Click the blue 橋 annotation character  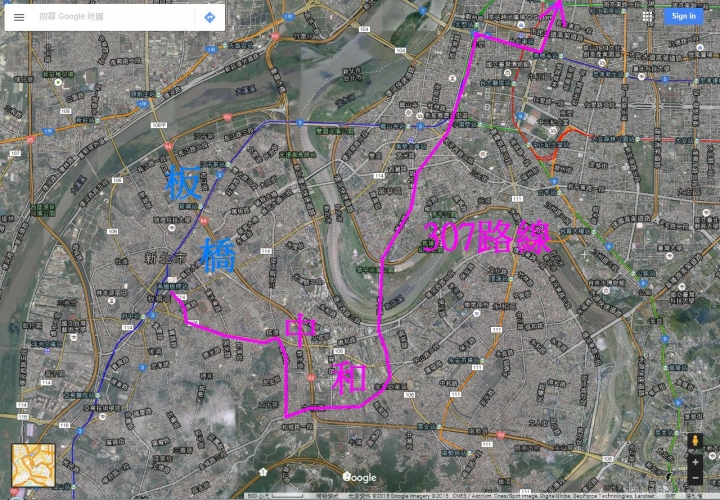coord(218,255)
